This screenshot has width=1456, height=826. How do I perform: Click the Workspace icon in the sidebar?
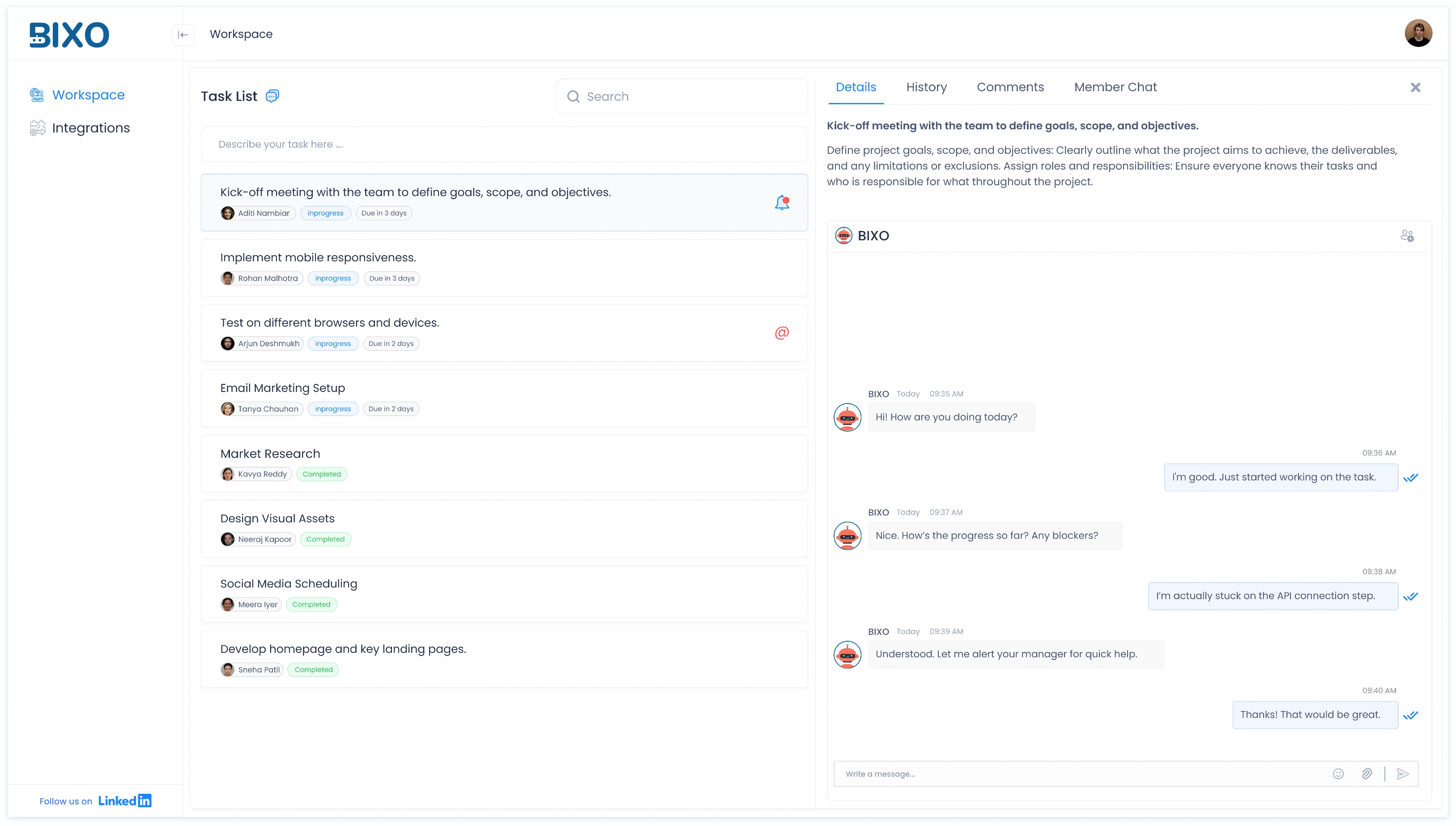click(x=36, y=95)
